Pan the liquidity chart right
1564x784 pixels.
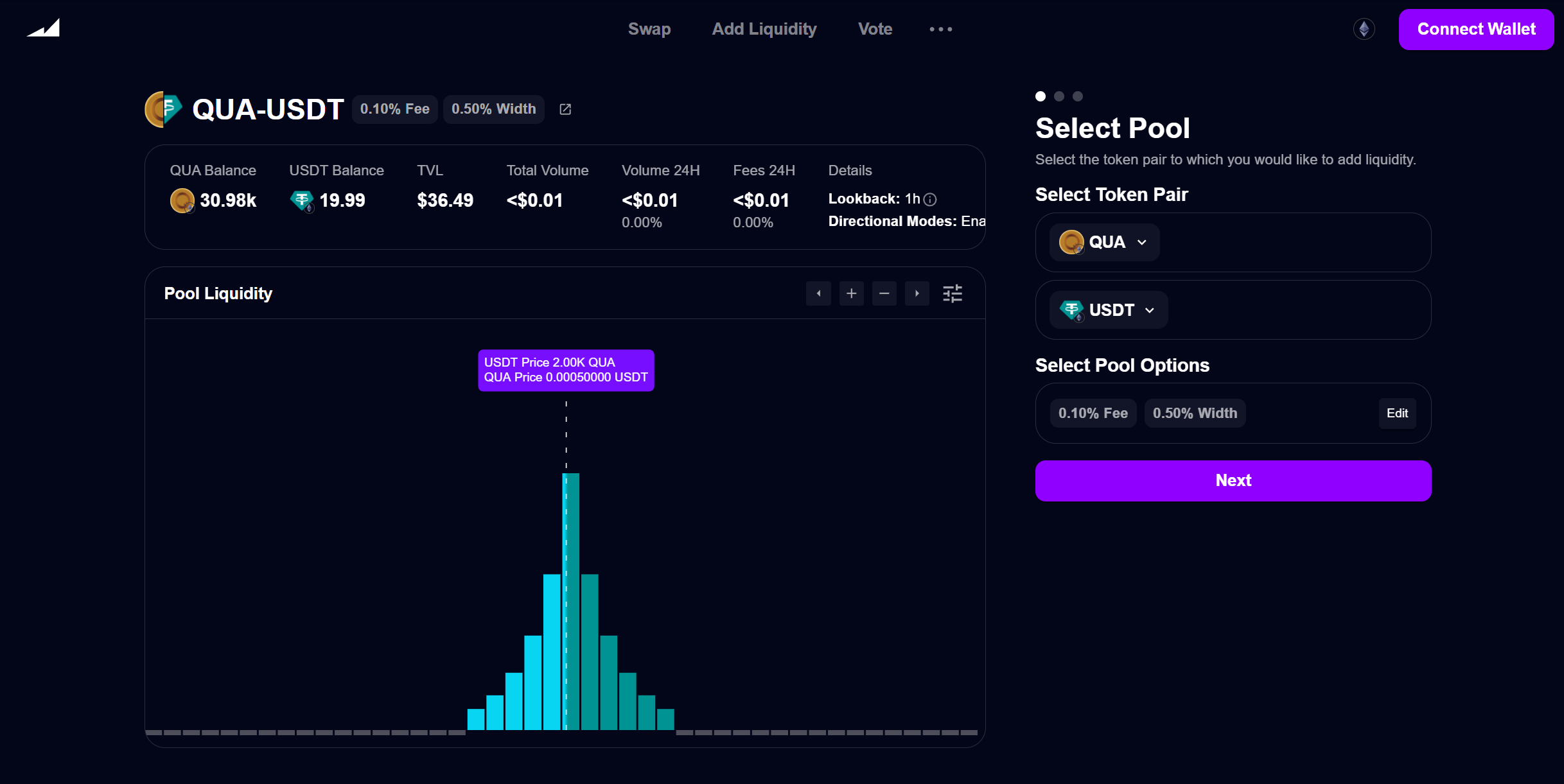[x=917, y=293]
